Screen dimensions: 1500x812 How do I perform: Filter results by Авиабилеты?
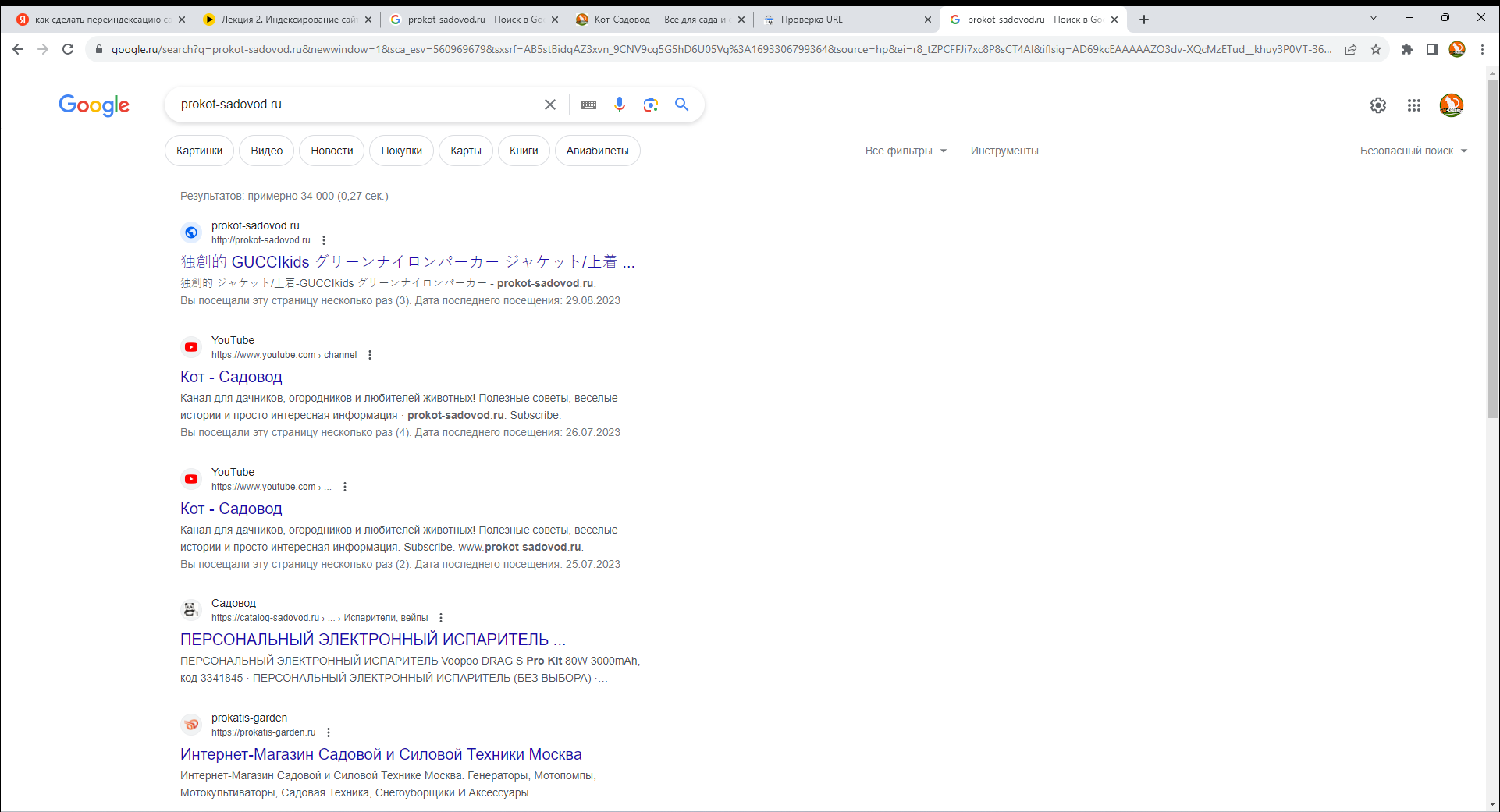click(x=598, y=151)
